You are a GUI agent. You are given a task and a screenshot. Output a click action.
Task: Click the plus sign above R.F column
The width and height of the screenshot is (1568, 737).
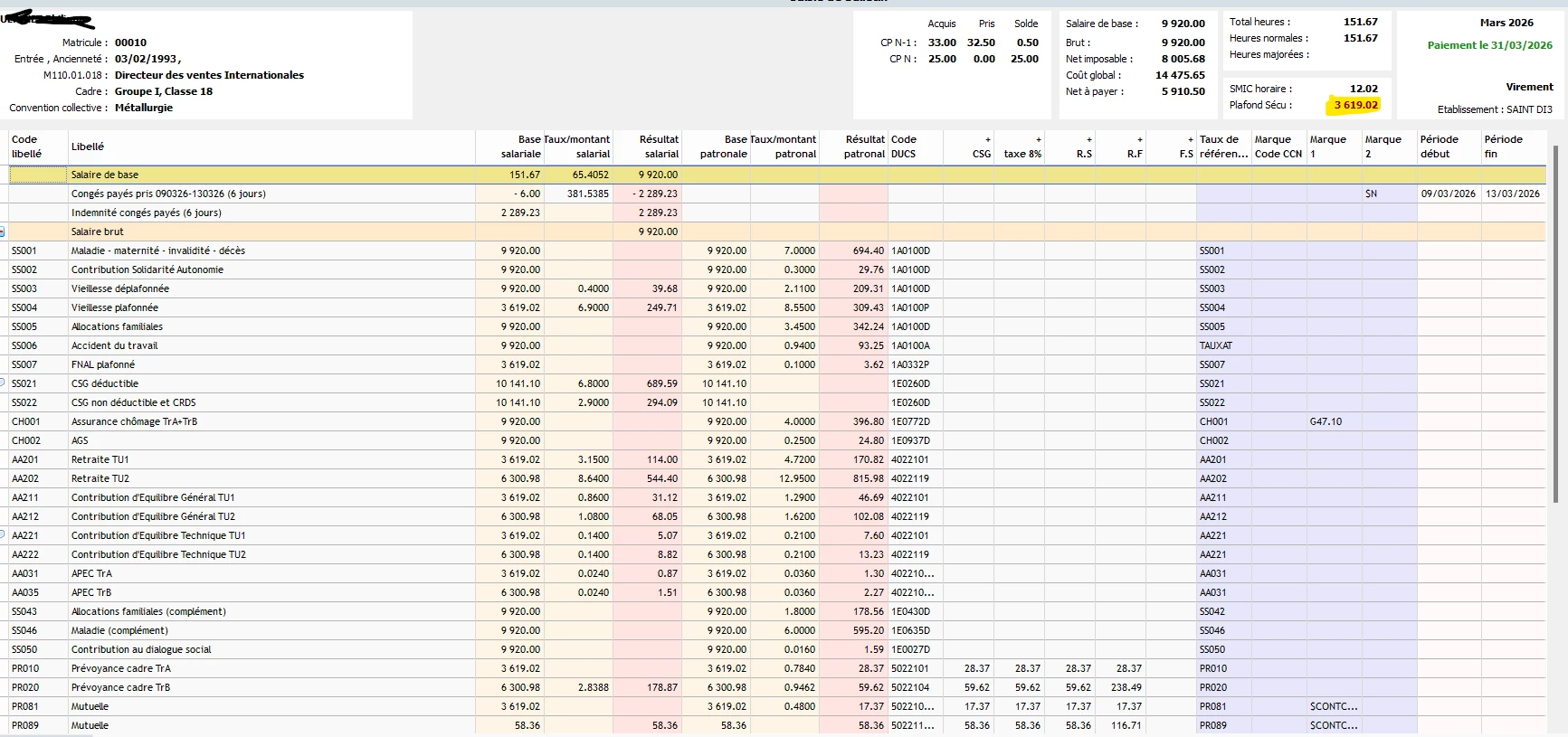pos(1139,139)
